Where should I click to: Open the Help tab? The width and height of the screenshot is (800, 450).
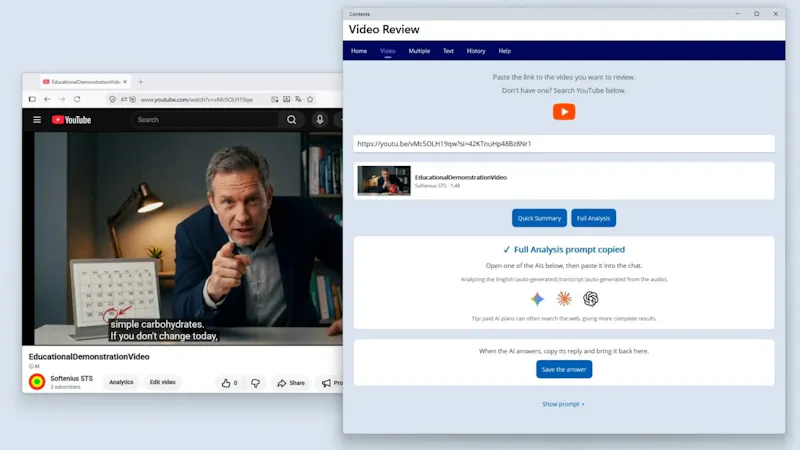tap(505, 51)
